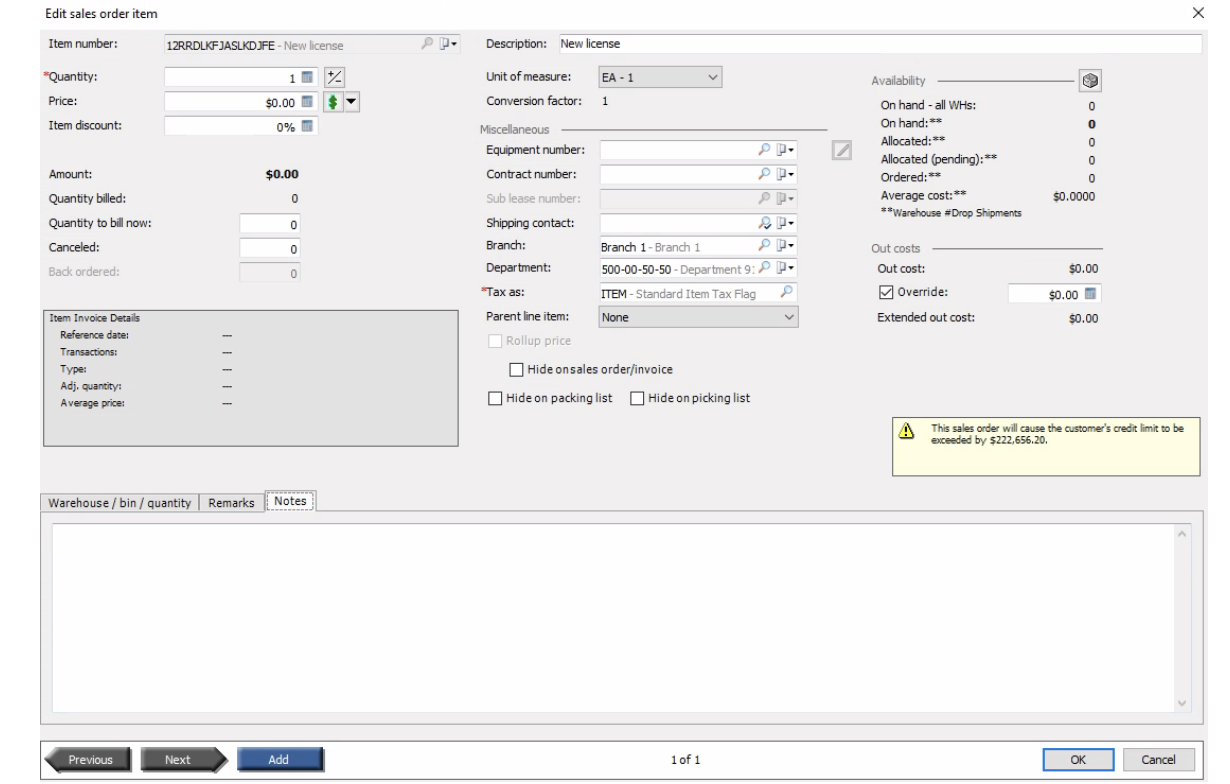Expand the Unit of measure dropdown
1230x784 pixels.
[x=659, y=76]
